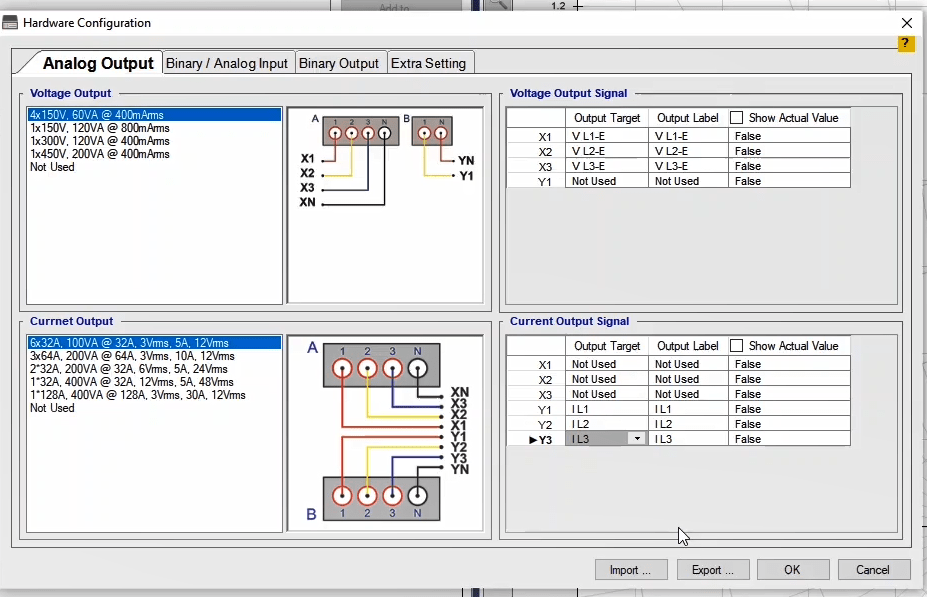Go to Extra Setting tab
The image size is (927, 597).
(428, 63)
